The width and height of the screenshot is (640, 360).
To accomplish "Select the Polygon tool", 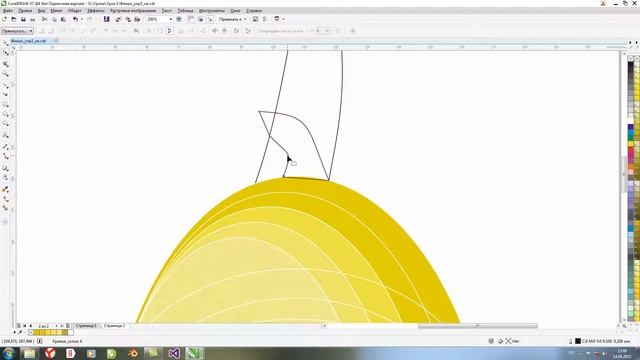I will tap(5, 123).
